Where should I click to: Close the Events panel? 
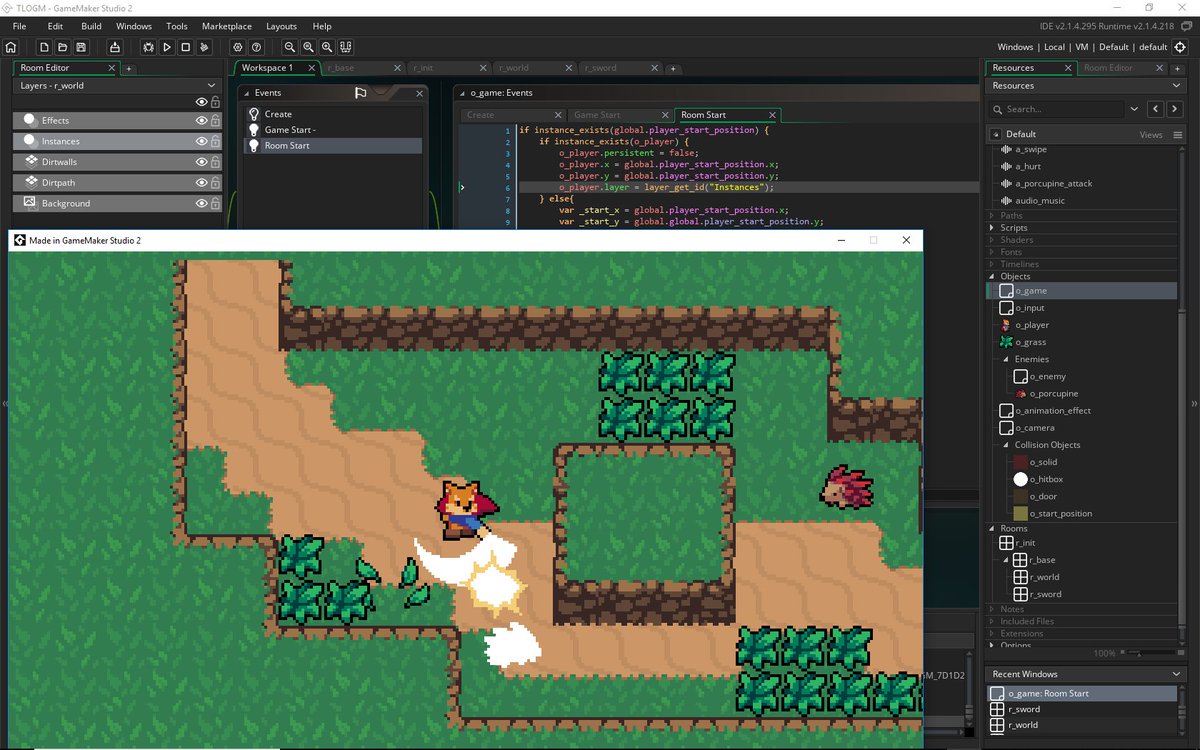419,93
